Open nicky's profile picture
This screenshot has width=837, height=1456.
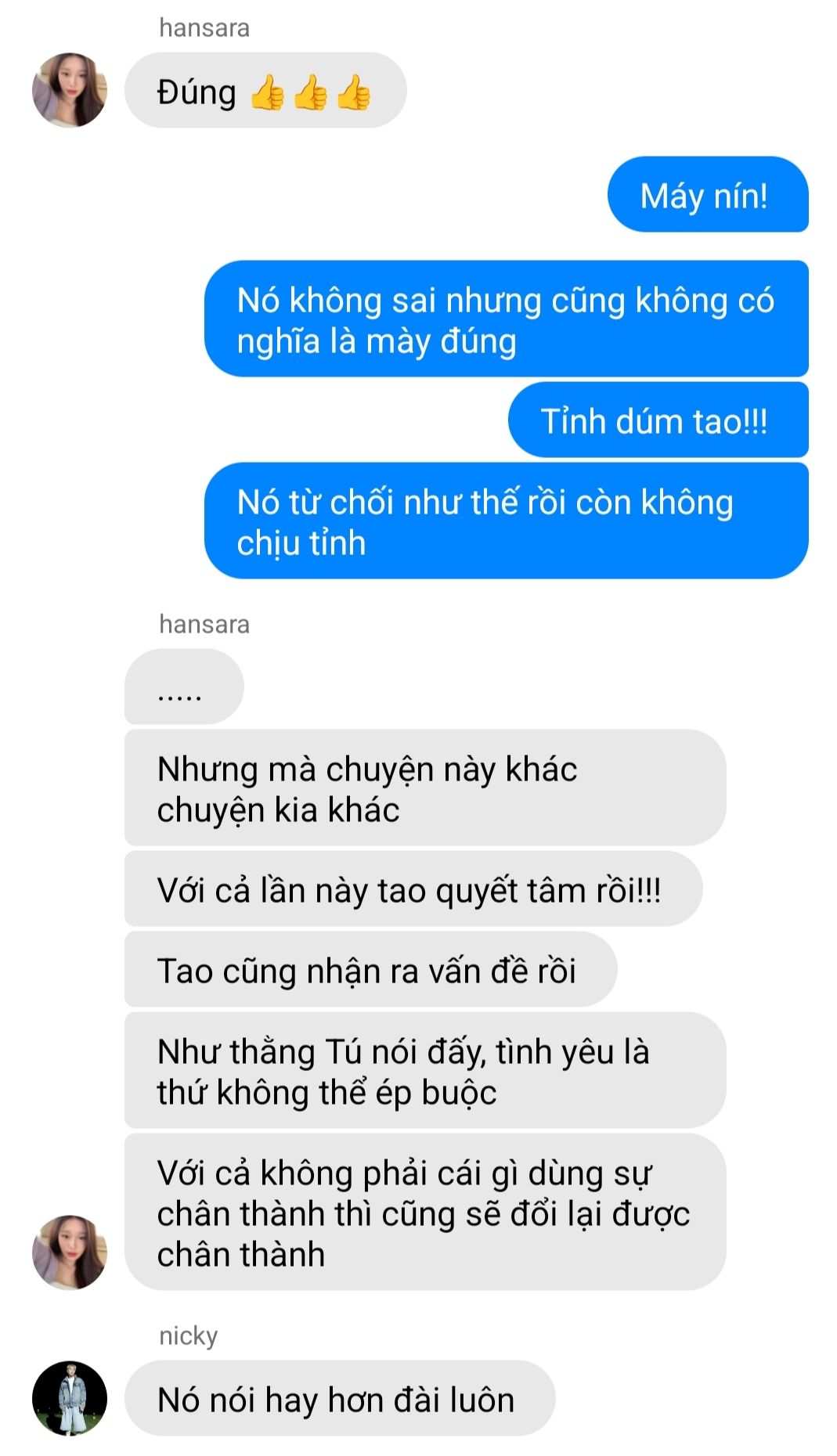[69, 1397]
